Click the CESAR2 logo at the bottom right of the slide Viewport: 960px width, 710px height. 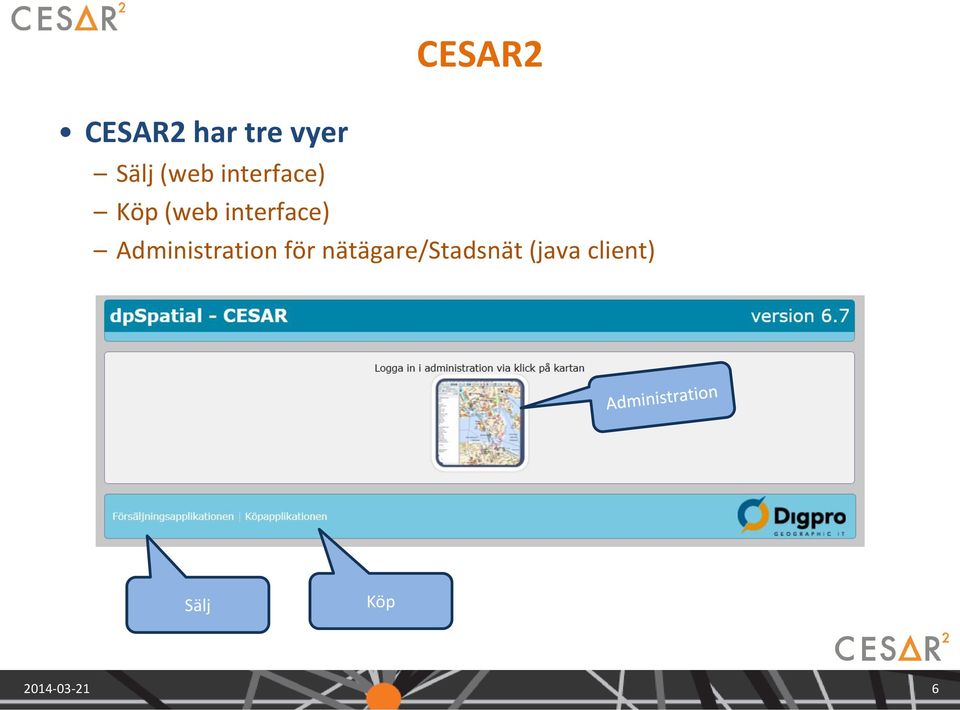[x=892, y=648]
